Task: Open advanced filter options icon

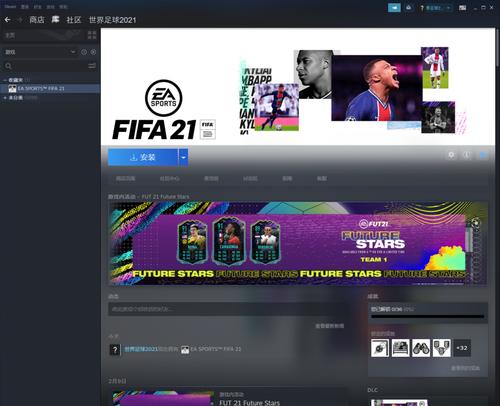Action: [92, 66]
